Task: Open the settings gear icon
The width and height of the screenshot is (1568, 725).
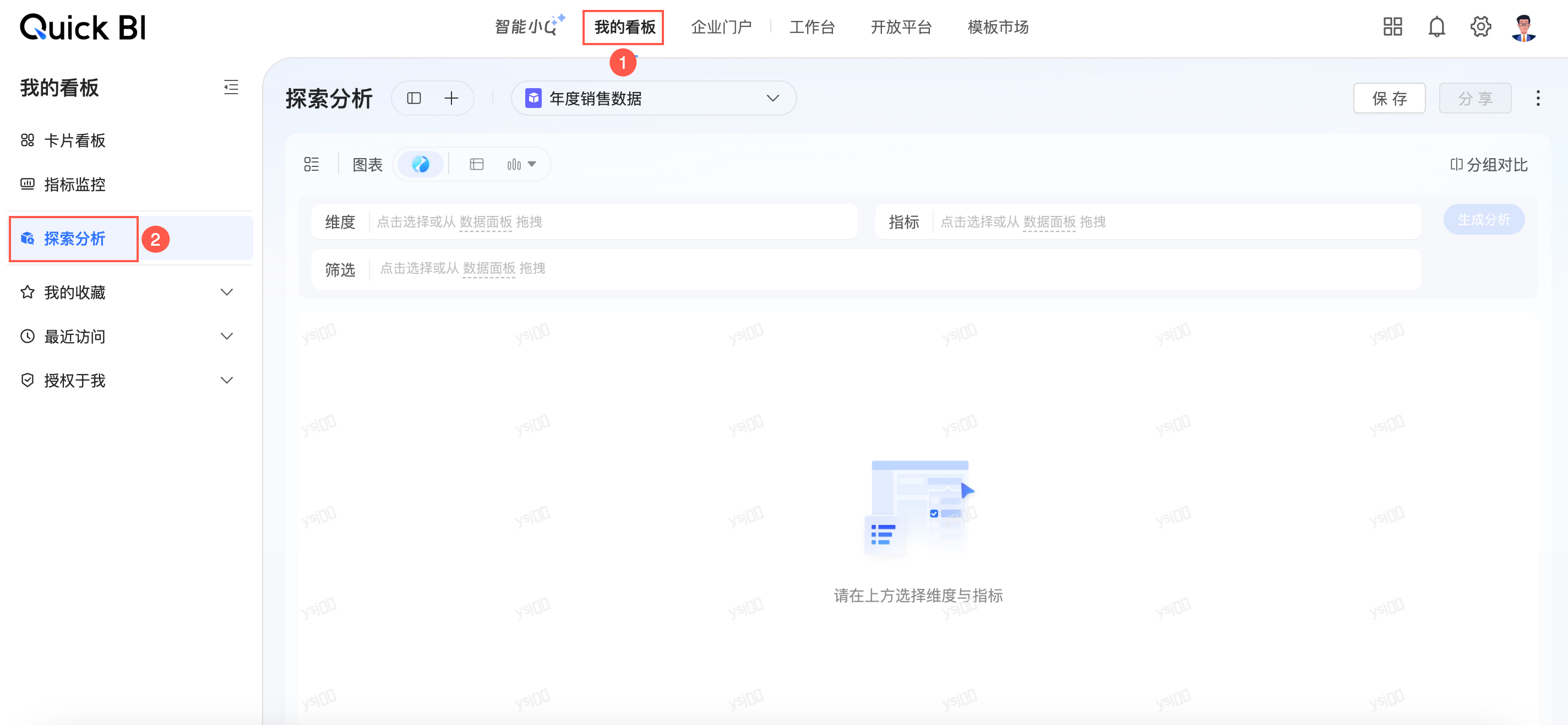Action: (x=1480, y=27)
